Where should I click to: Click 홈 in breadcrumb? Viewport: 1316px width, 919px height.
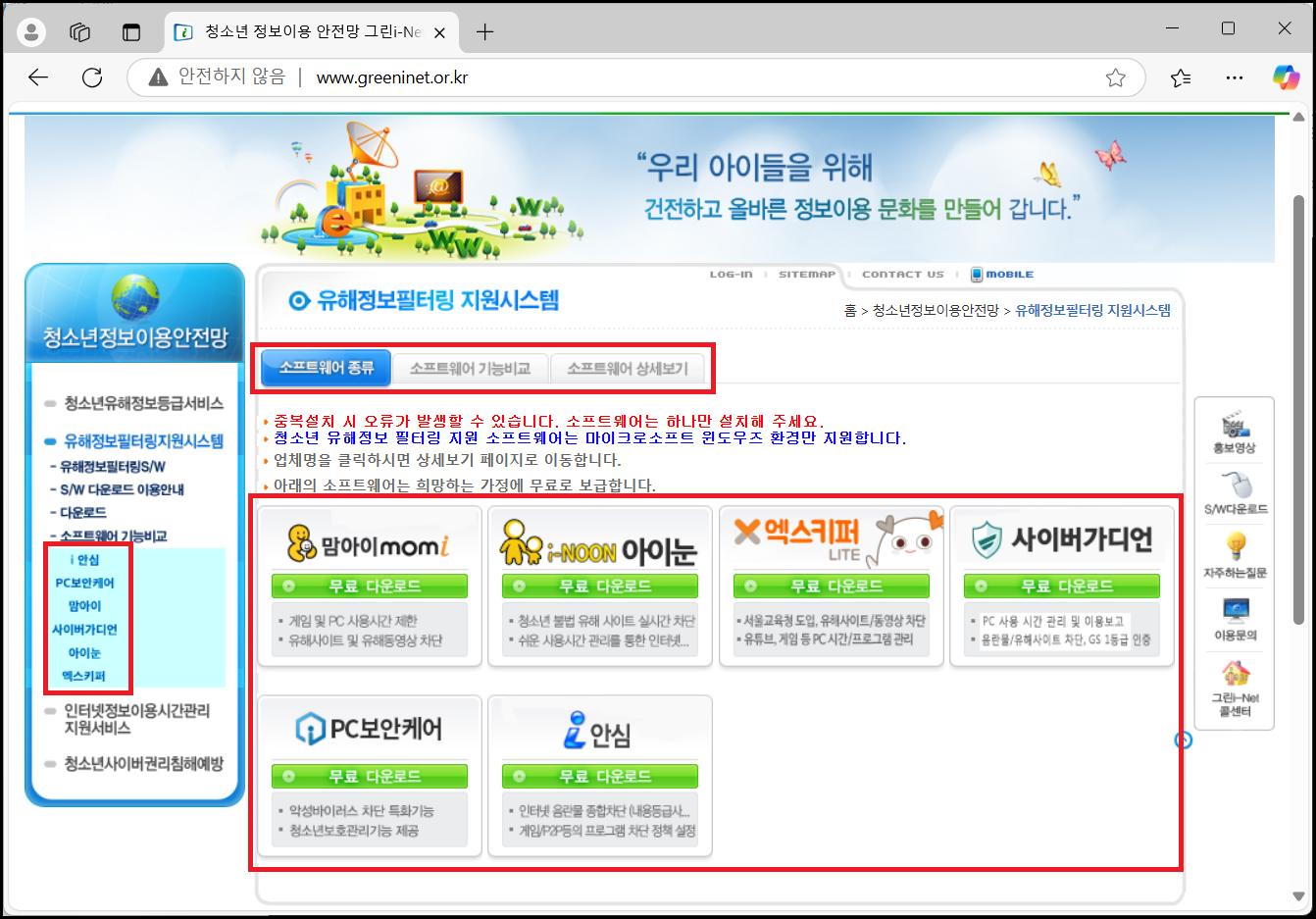850,310
